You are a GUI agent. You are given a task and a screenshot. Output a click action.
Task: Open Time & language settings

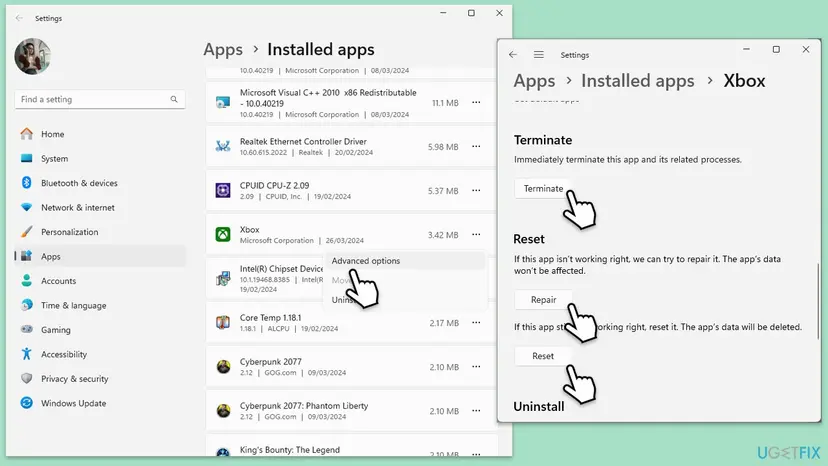(x=100, y=305)
